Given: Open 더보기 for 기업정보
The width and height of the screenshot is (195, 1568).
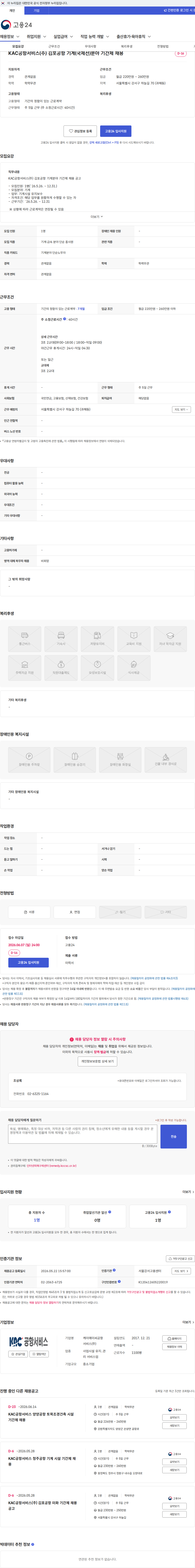Looking at the screenshot, I should pos(188,1322).
